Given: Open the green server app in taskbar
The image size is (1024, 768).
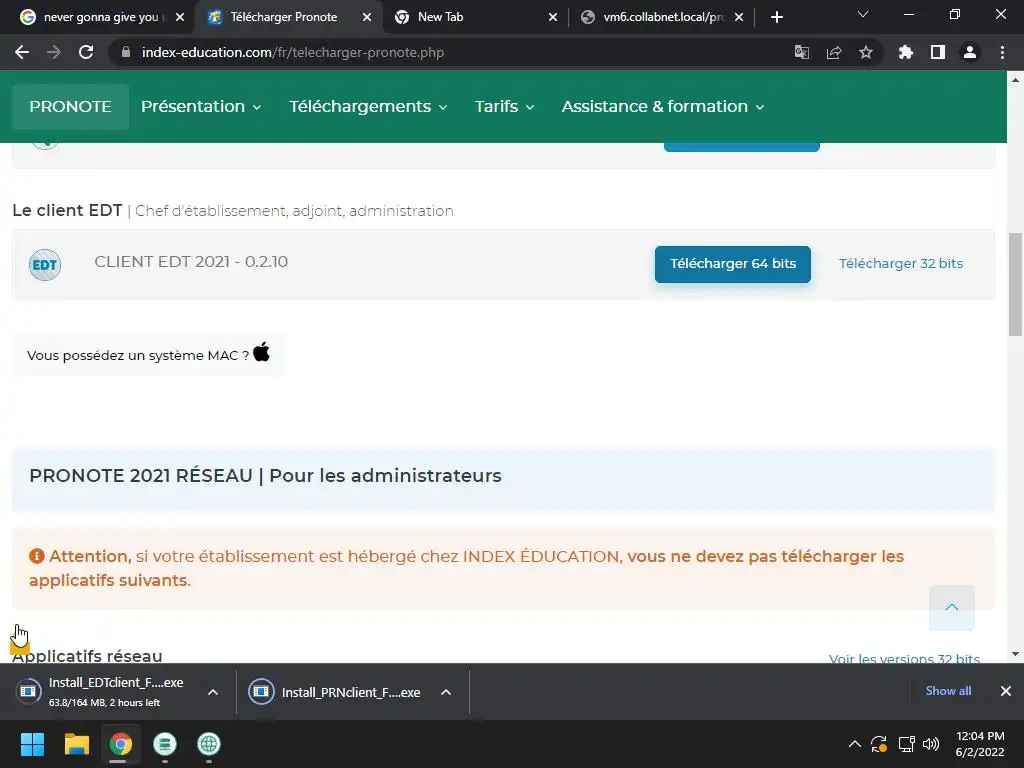Looking at the screenshot, I should point(165,744).
